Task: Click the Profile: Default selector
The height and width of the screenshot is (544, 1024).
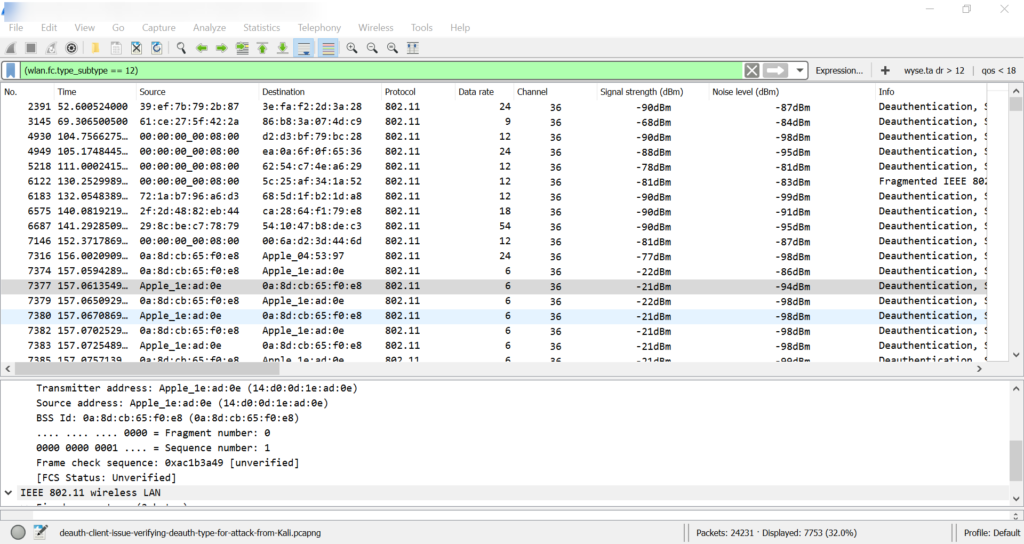Action: coord(990,533)
